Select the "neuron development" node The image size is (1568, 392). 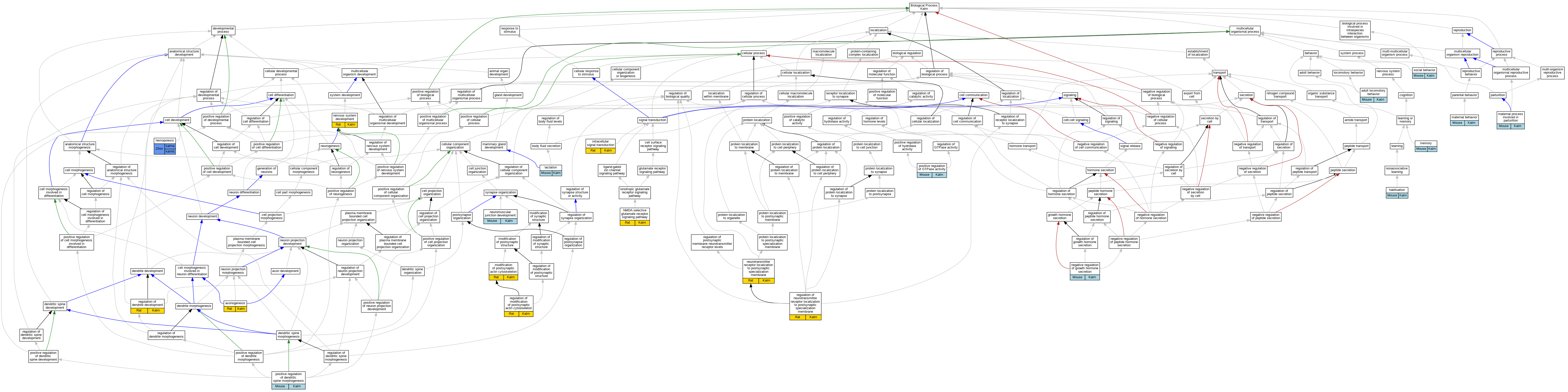[x=202, y=216]
